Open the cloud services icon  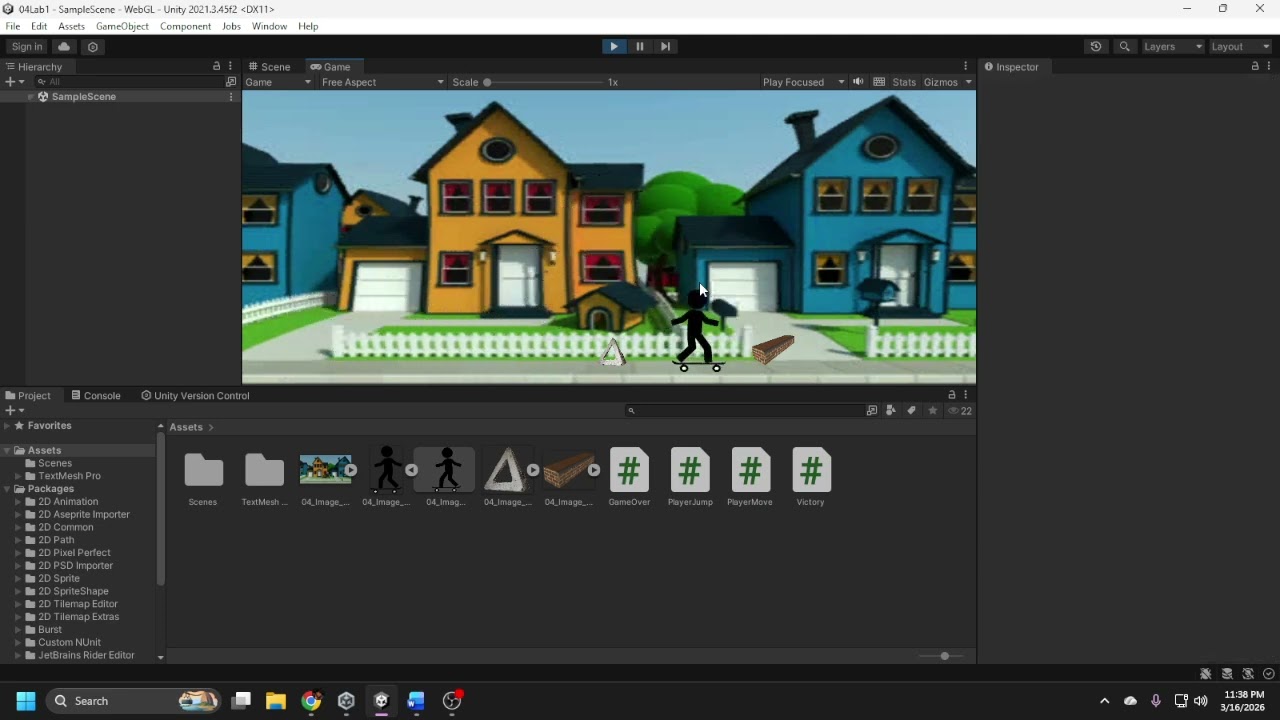64,46
